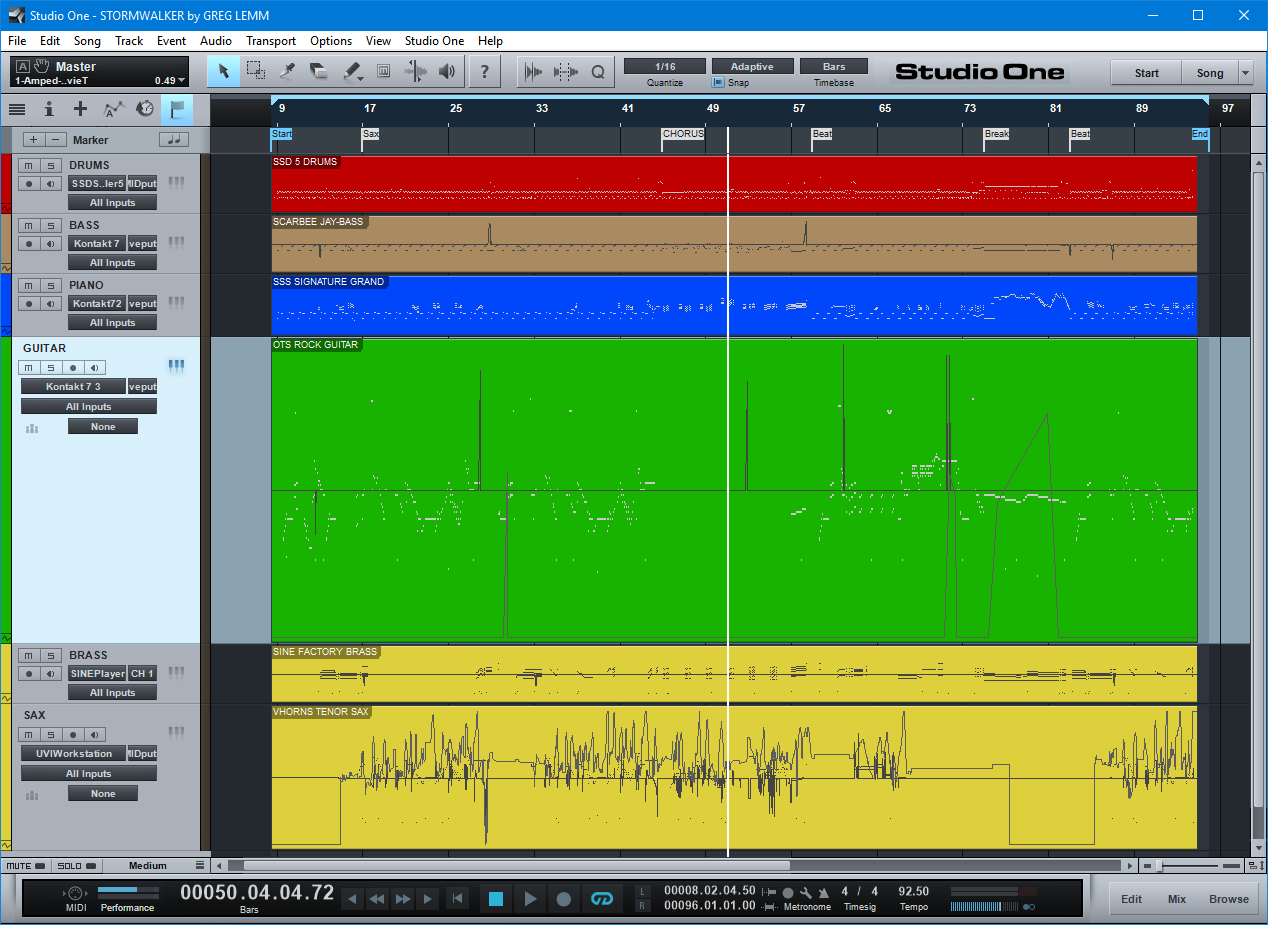1268x925 pixels.
Task: Record-arm the GUITAR track
Action: [72, 367]
